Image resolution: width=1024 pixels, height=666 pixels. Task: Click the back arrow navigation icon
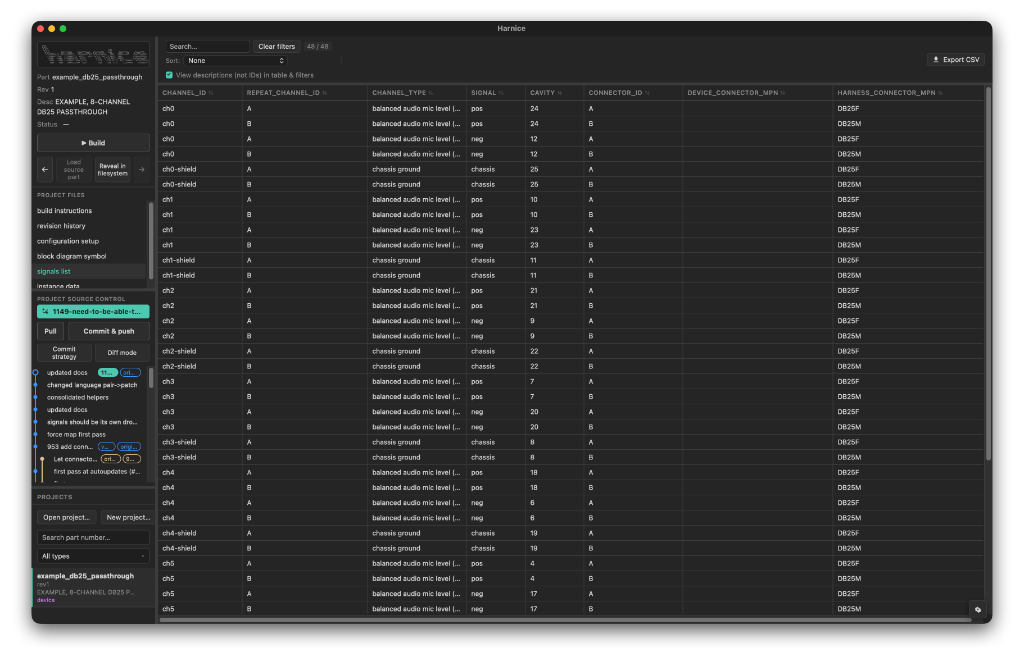[45, 170]
